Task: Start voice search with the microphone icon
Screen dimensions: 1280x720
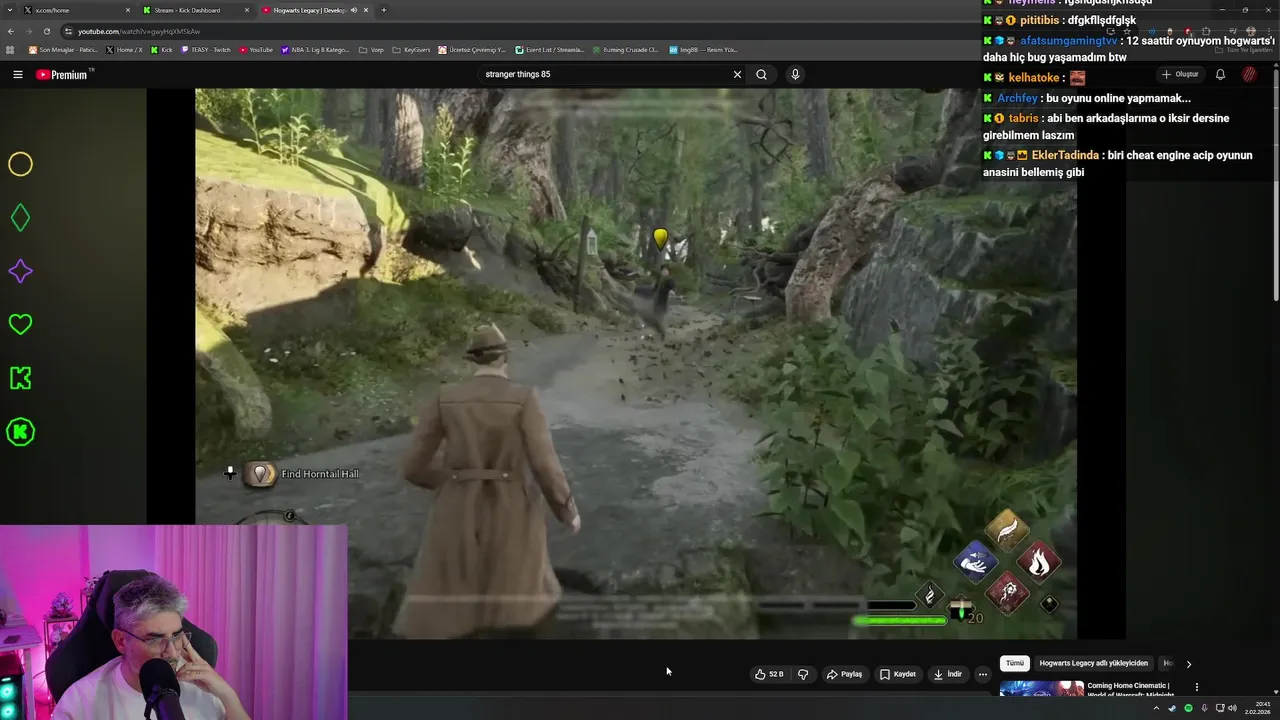Action: [x=795, y=74]
